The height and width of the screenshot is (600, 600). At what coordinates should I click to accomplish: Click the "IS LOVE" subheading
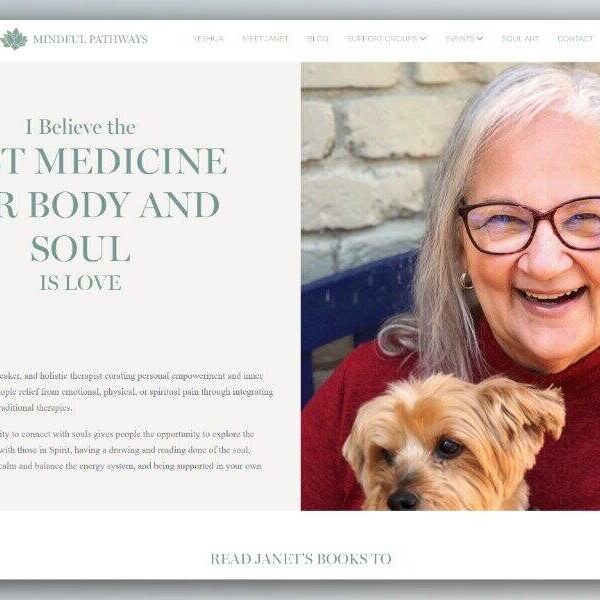point(81,283)
